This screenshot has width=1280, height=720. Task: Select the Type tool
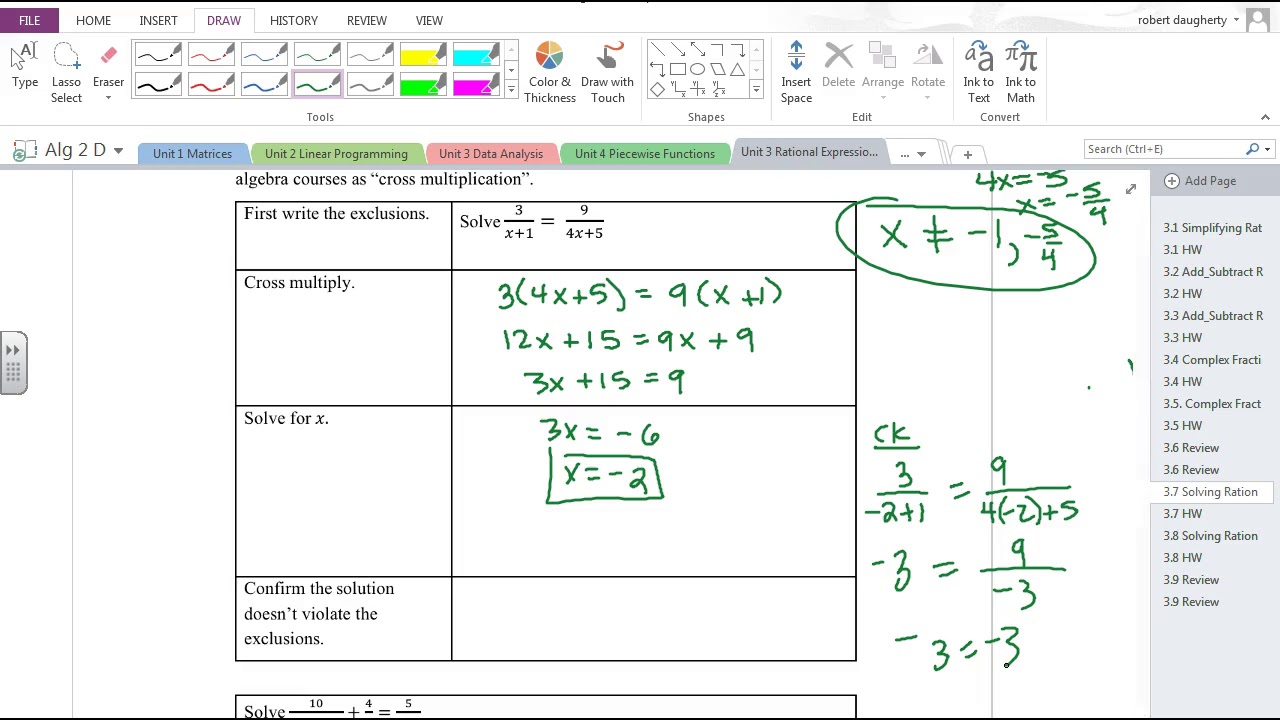25,68
